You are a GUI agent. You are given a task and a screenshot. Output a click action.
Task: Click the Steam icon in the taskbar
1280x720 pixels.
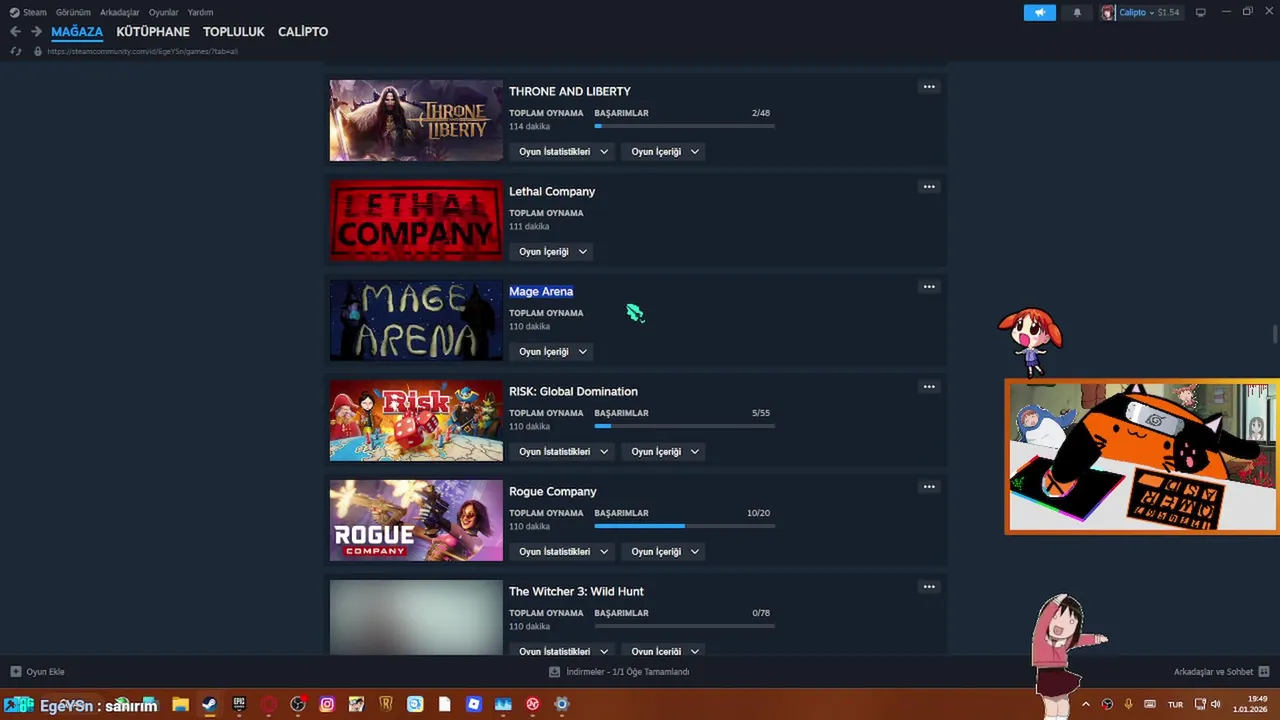point(209,704)
